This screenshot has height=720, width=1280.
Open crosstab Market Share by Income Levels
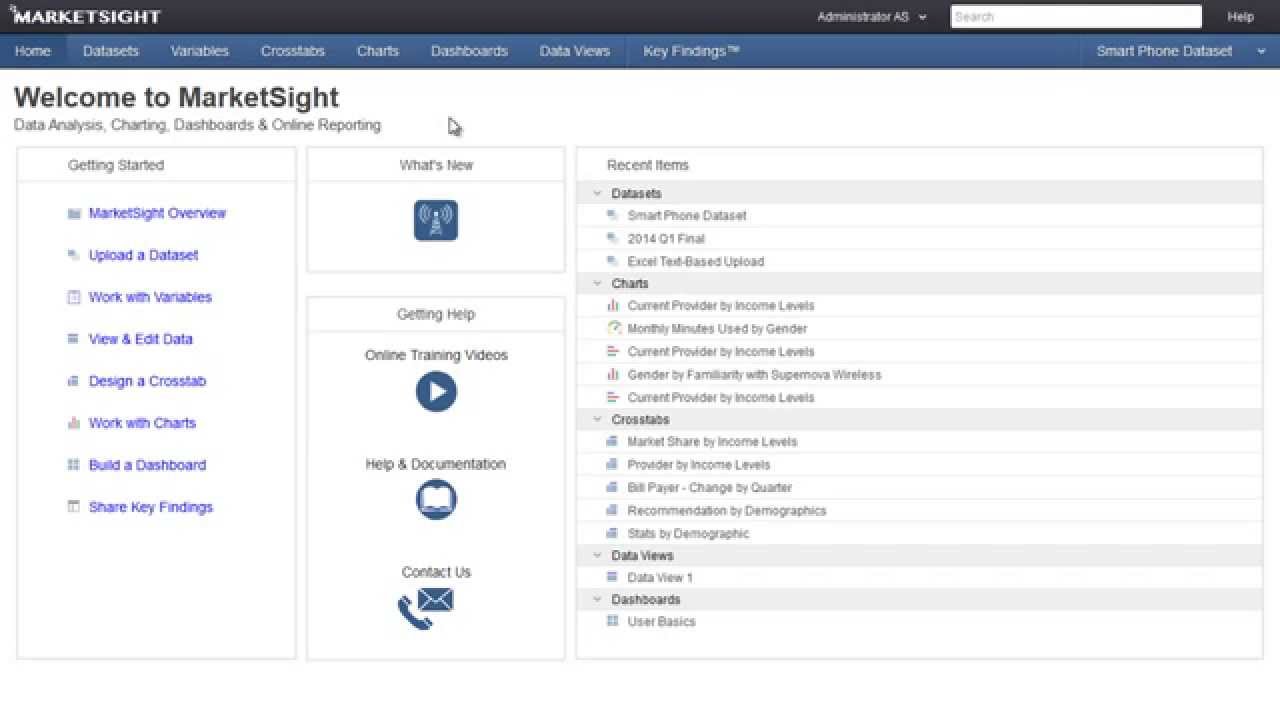pos(712,441)
